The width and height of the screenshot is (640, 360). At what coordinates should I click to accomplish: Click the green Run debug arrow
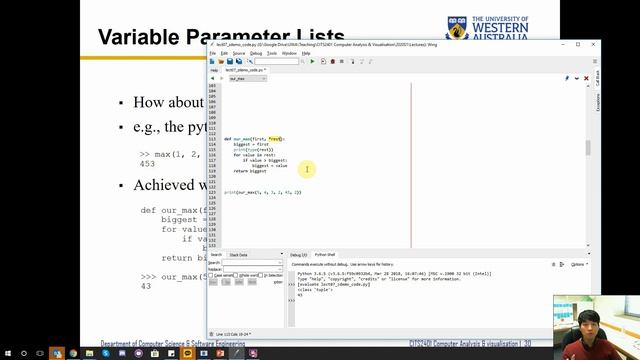click(312, 61)
